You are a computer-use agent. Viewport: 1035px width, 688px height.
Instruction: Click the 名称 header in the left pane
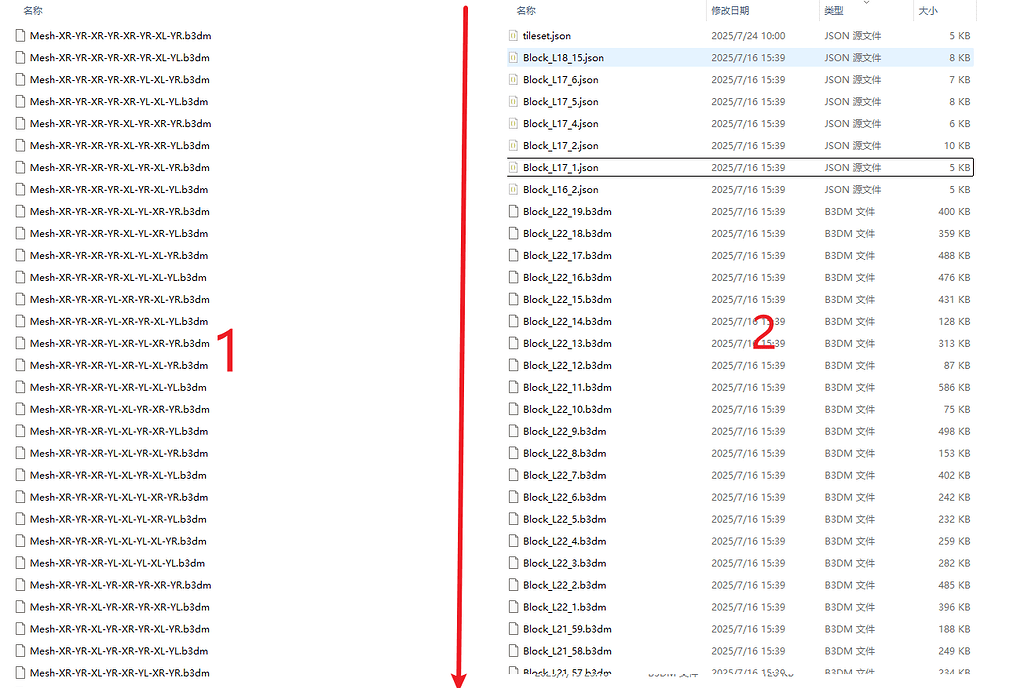coord(33,11)
